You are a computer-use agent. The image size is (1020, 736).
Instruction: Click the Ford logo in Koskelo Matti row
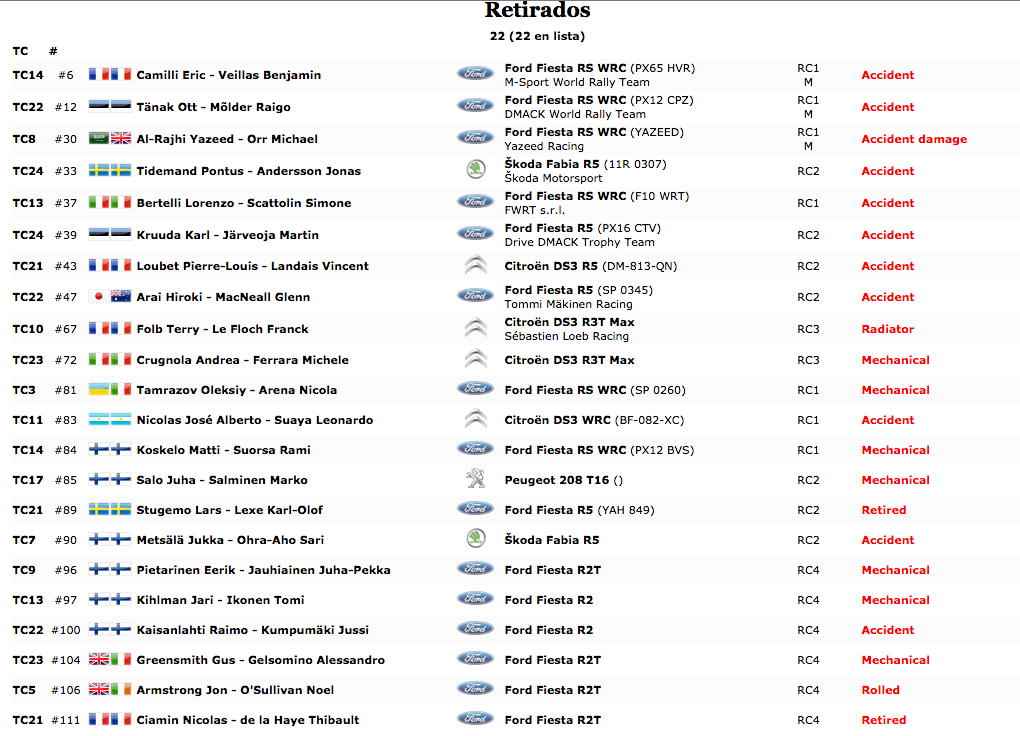[476, 449]
